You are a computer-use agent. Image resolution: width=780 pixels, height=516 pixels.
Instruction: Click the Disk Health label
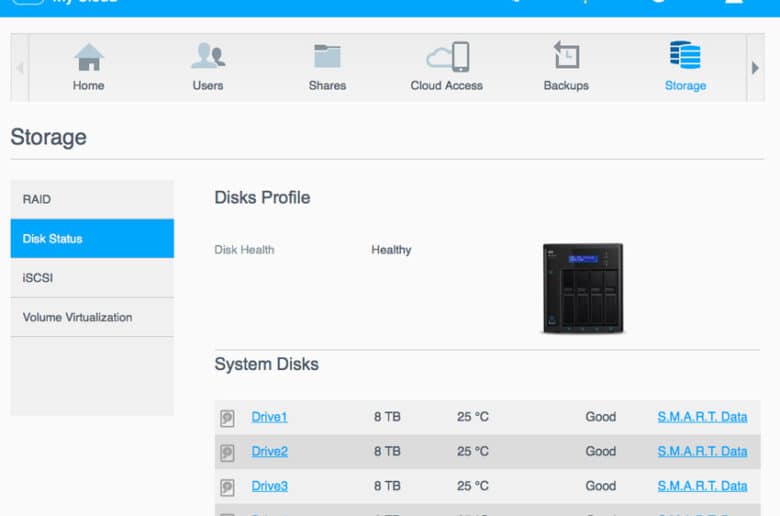pos(244,250)
